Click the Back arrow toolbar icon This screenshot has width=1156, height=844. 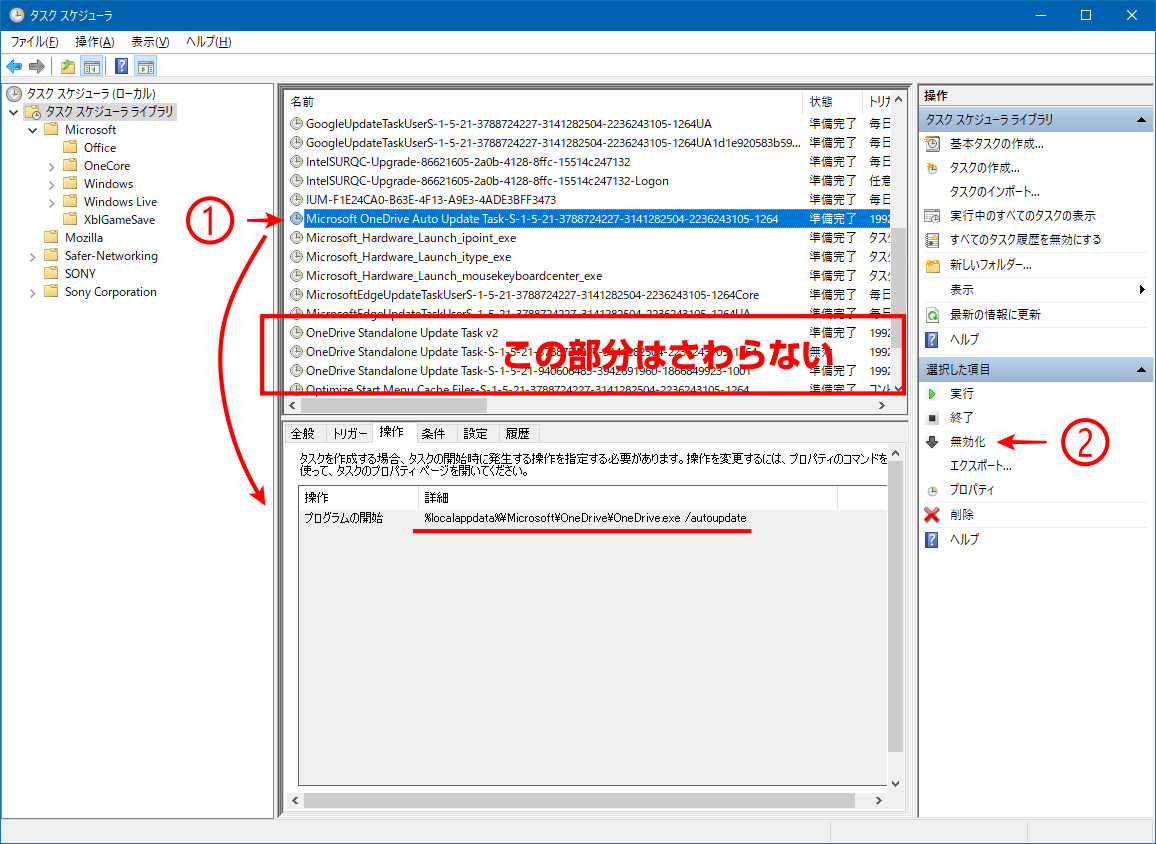[14, 67]
